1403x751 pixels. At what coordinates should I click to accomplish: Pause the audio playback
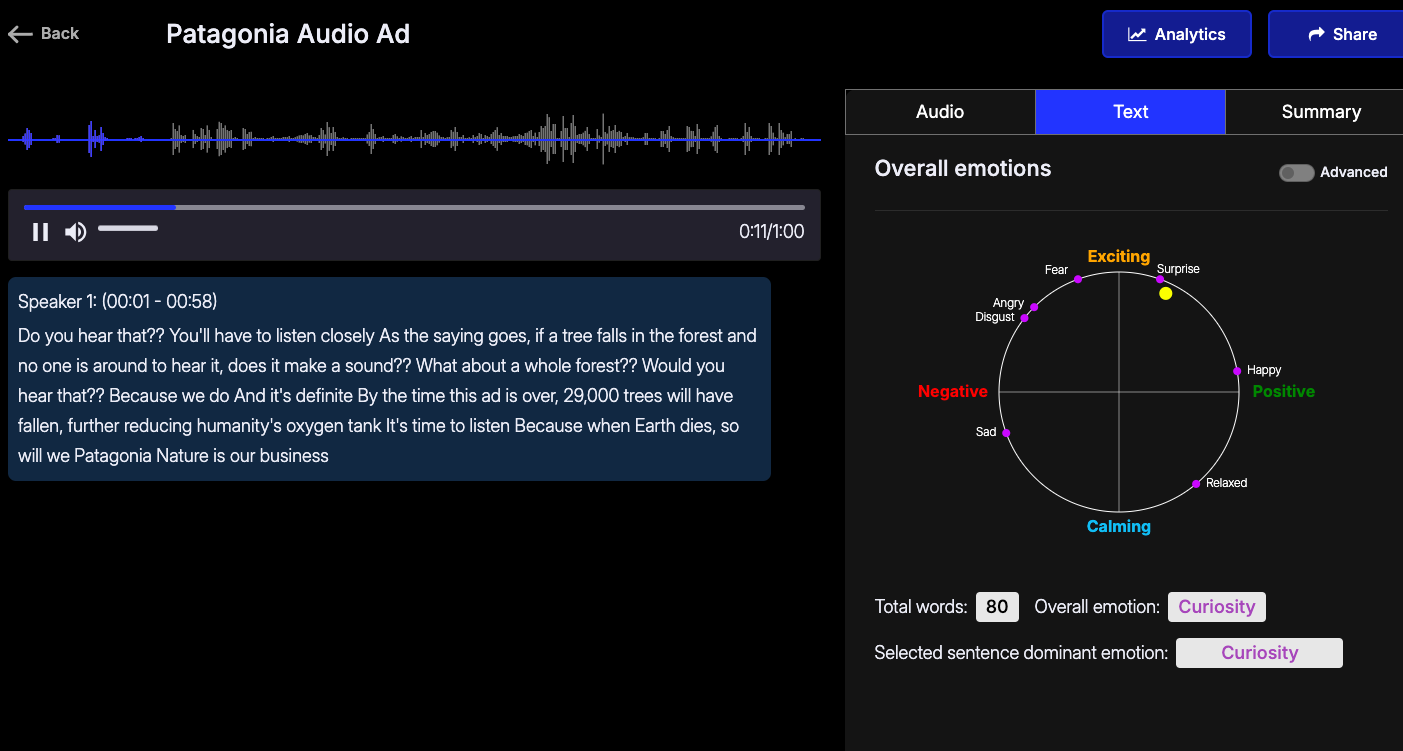click(40, 232)
